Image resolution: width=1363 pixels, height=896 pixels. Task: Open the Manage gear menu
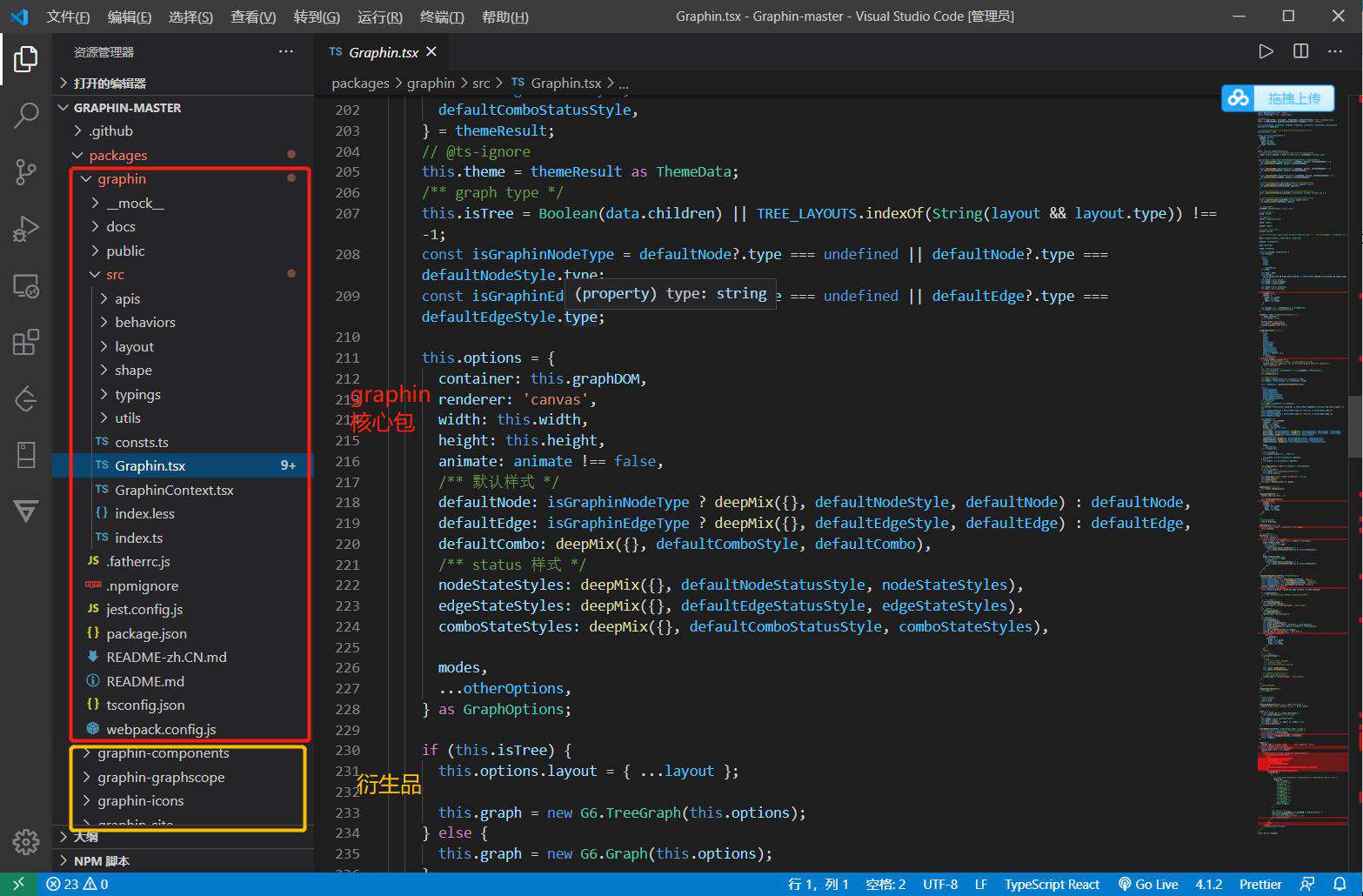click(x=26, y=841)
